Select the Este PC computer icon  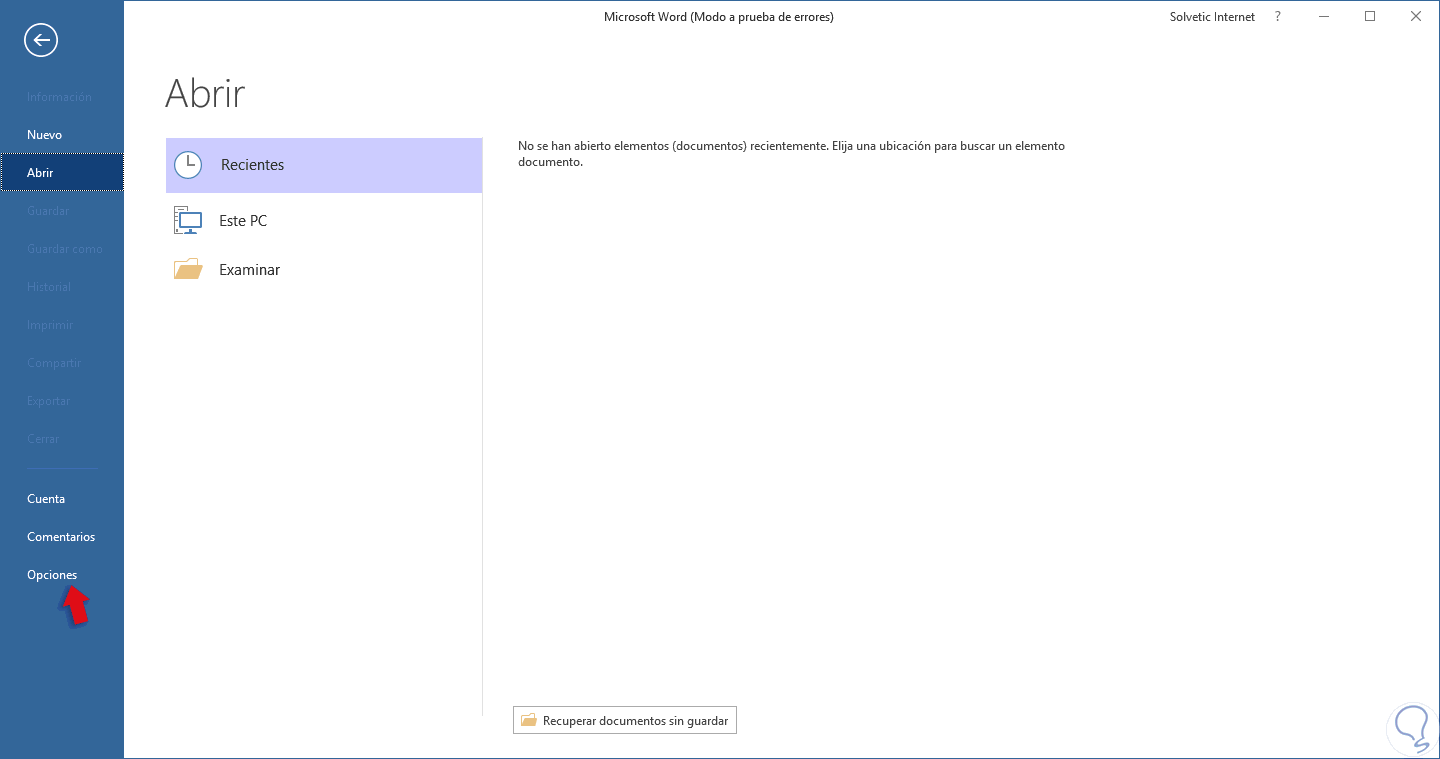click(x=187, y=220)
